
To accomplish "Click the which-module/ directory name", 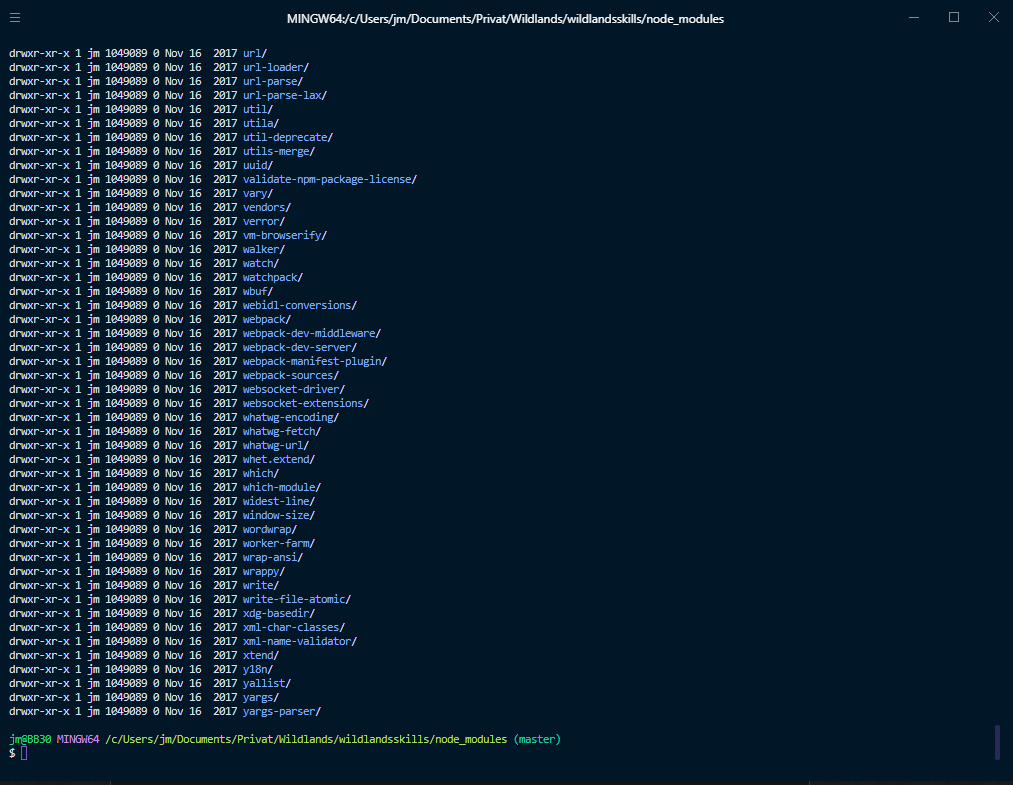I will 282,487.
